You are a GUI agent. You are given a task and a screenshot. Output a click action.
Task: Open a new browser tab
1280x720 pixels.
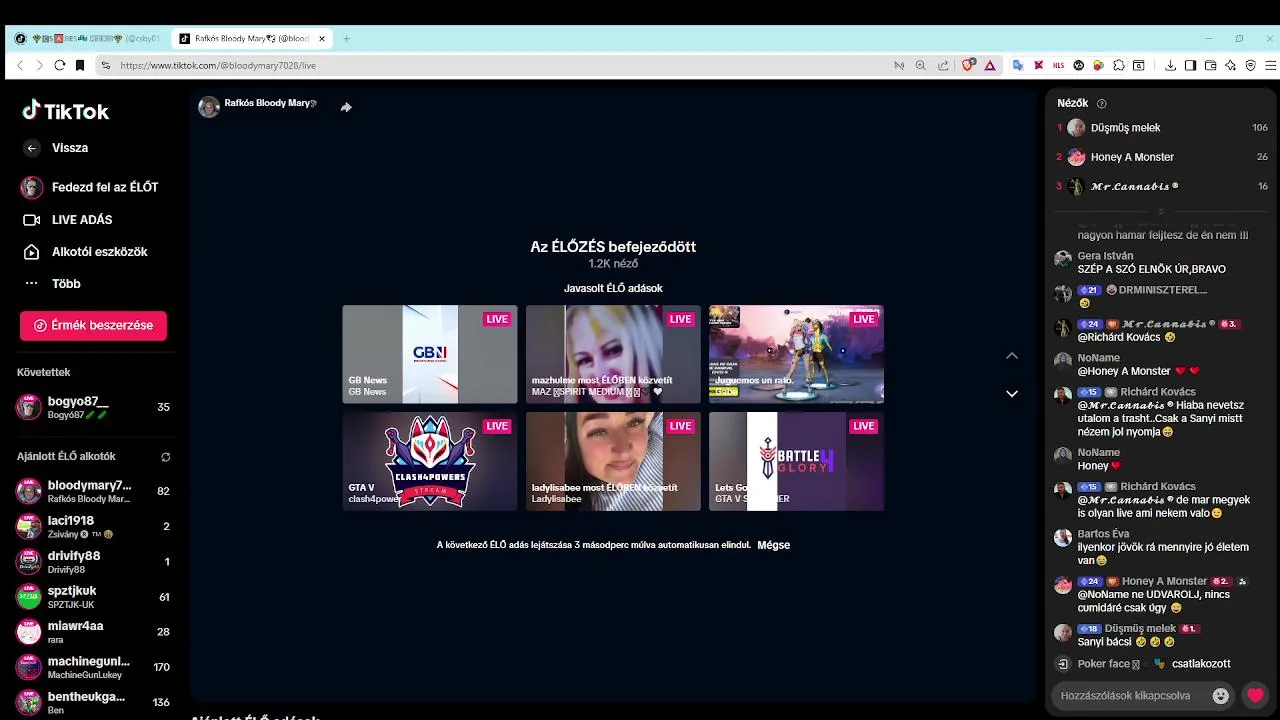click(x=346, y=39)
